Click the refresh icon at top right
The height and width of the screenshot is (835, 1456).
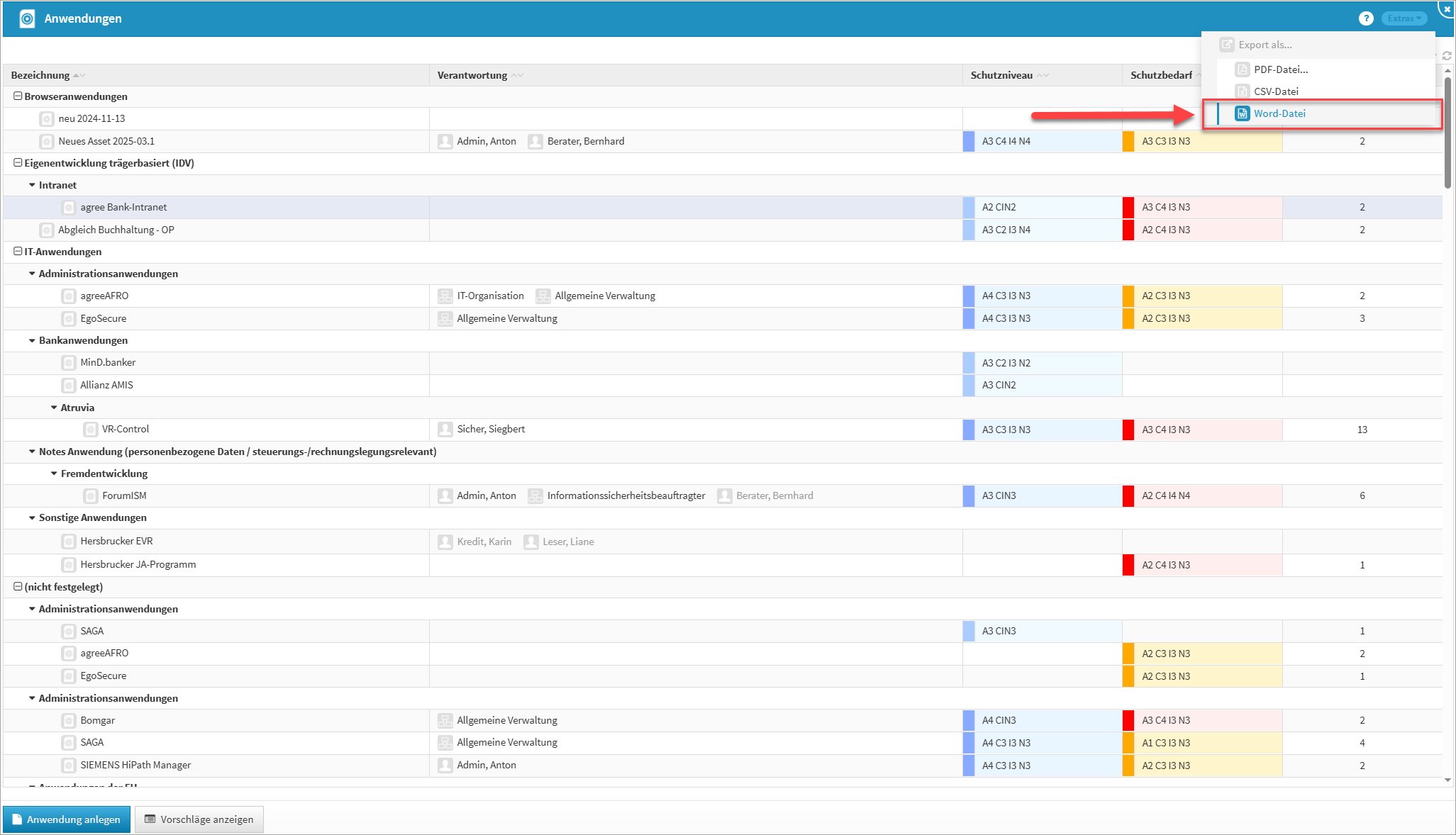click(x=1447, y=55)
